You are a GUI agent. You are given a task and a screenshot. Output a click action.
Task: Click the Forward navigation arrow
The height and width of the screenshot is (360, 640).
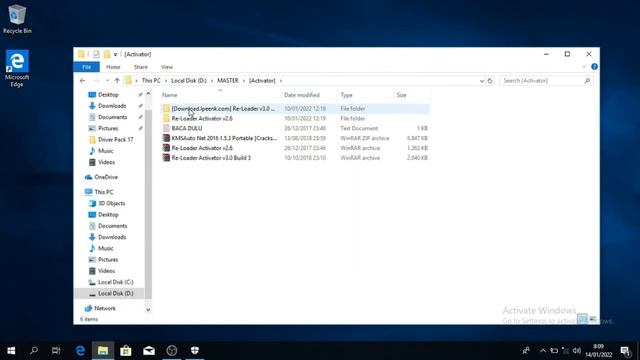(96, 81)
